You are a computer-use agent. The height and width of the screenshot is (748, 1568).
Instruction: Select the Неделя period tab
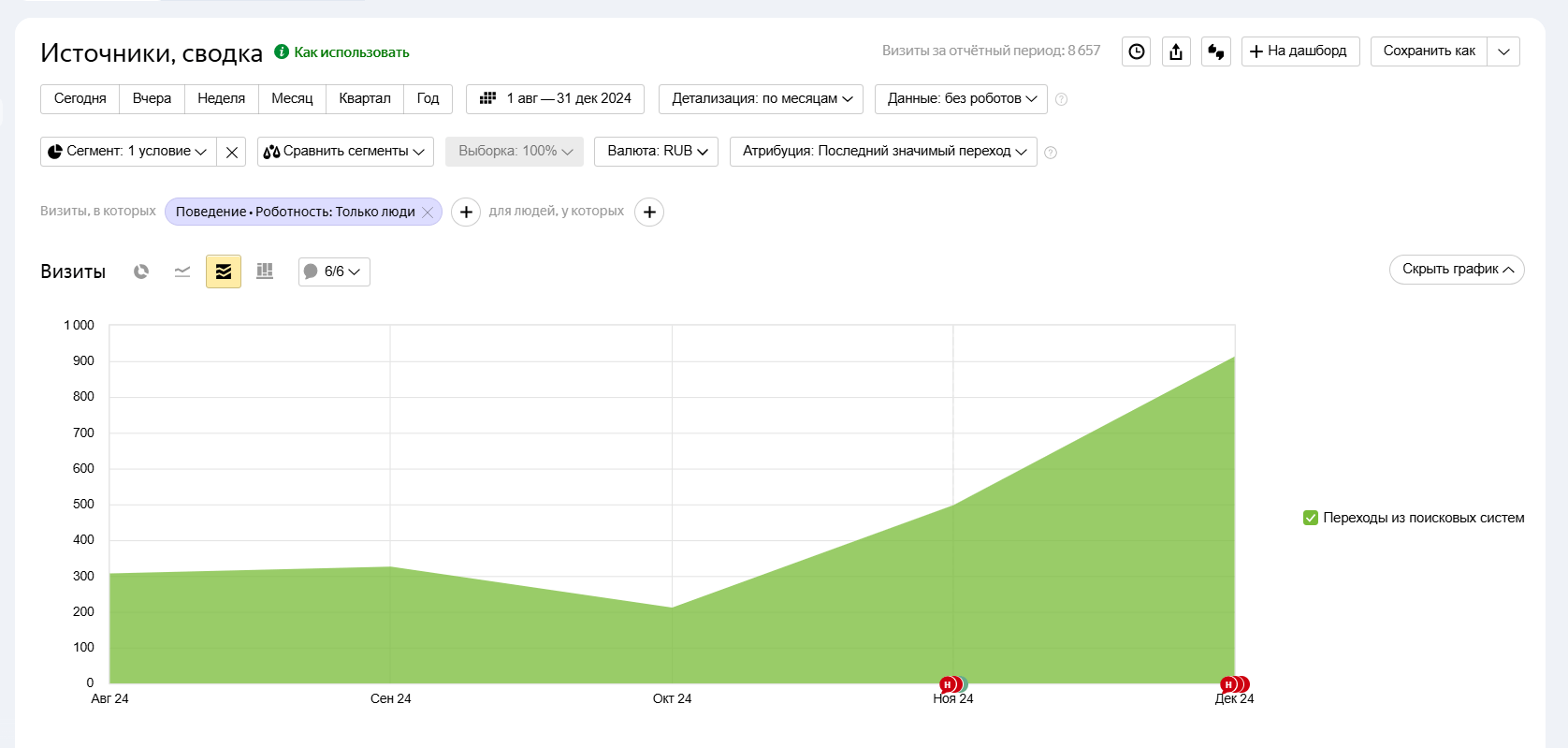tap(222, 98)
